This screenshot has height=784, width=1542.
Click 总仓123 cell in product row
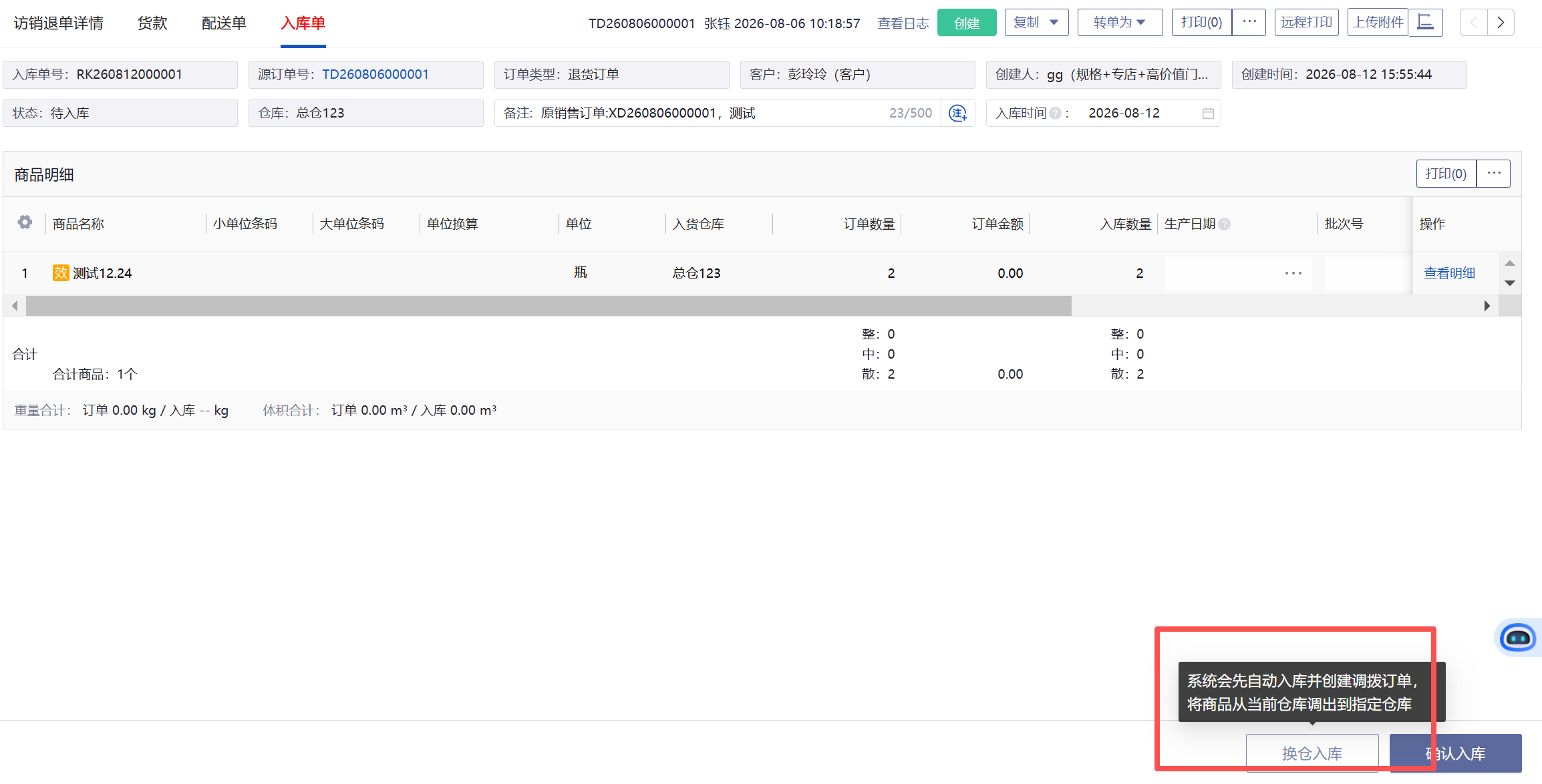tap(697, 273)
